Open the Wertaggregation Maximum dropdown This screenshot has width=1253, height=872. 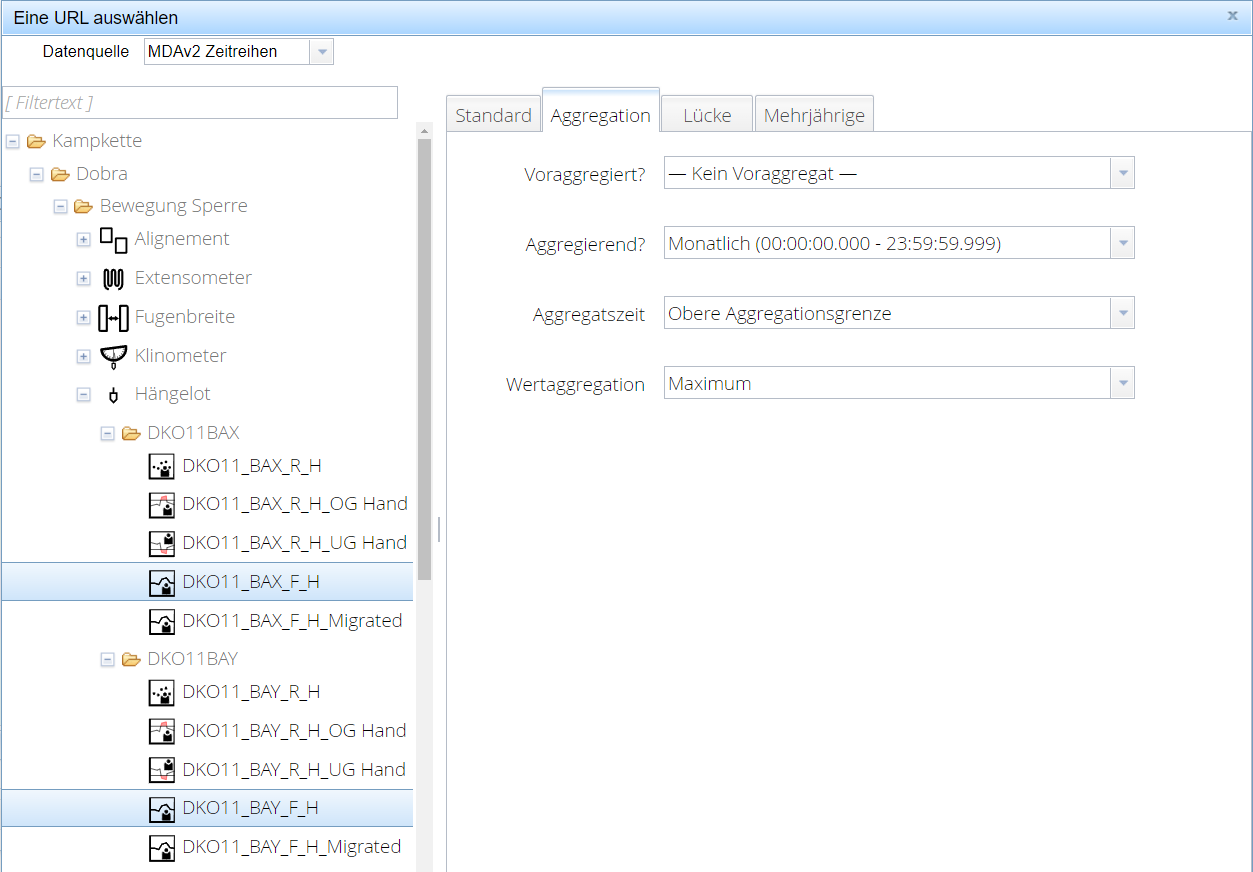(1122, 384)
